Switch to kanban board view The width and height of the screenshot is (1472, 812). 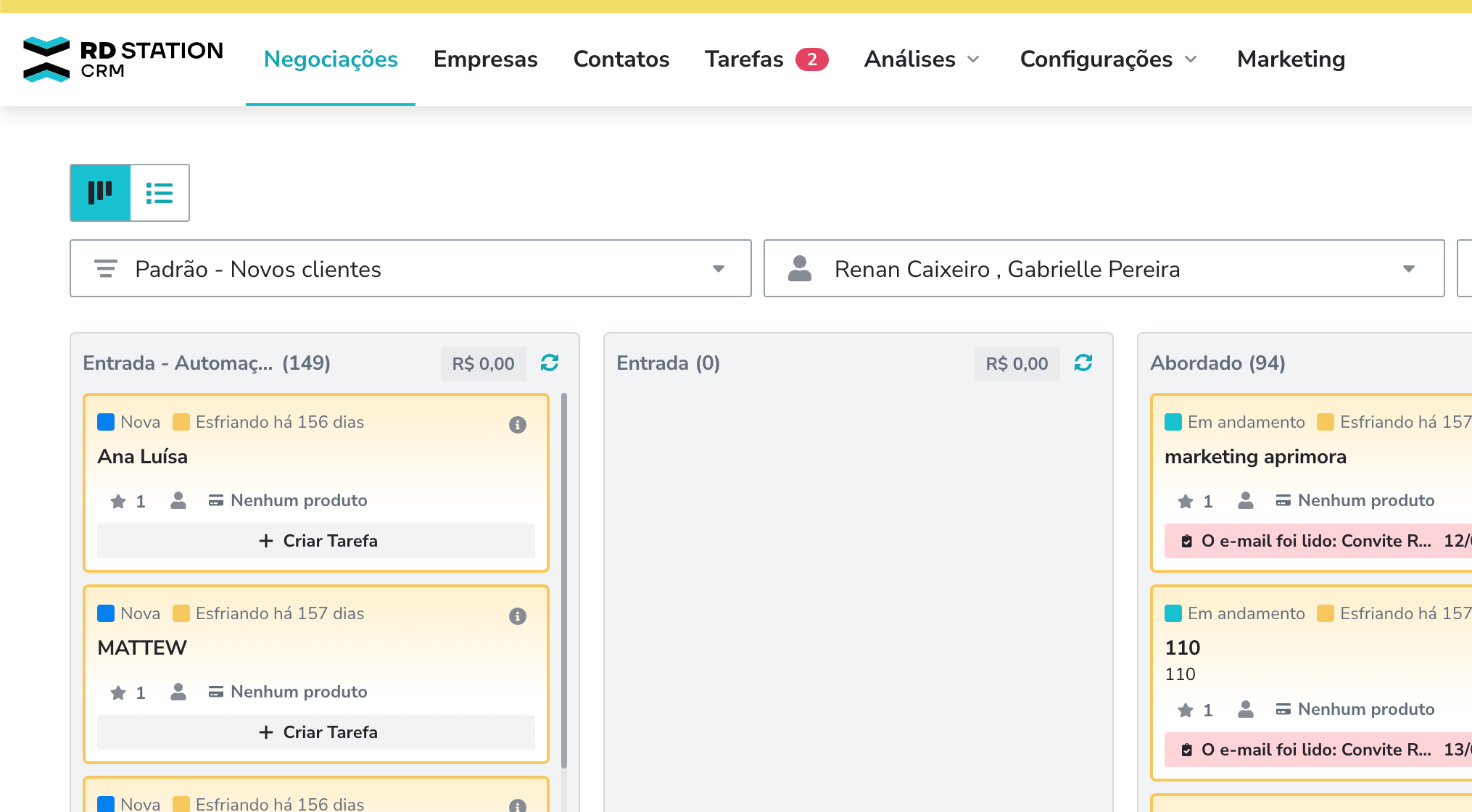pos(100,193)
